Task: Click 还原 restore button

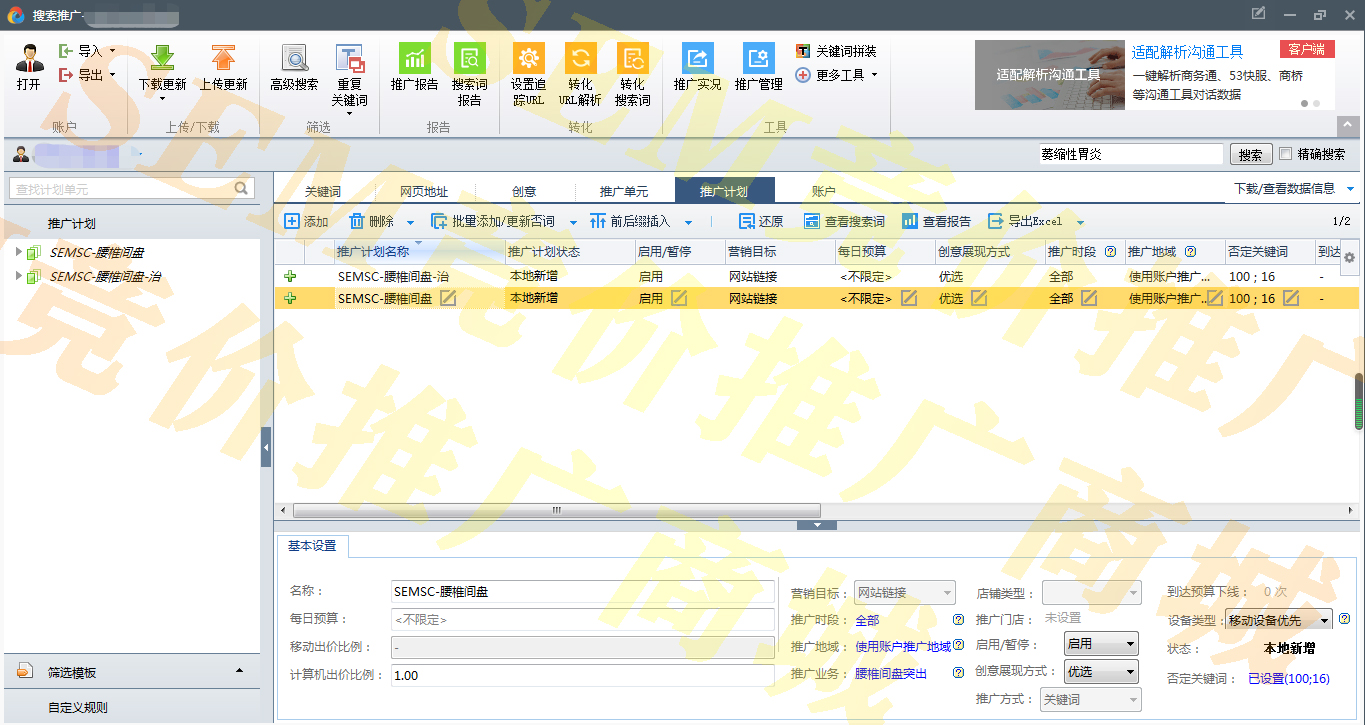Action: click(x=761, y=221)
